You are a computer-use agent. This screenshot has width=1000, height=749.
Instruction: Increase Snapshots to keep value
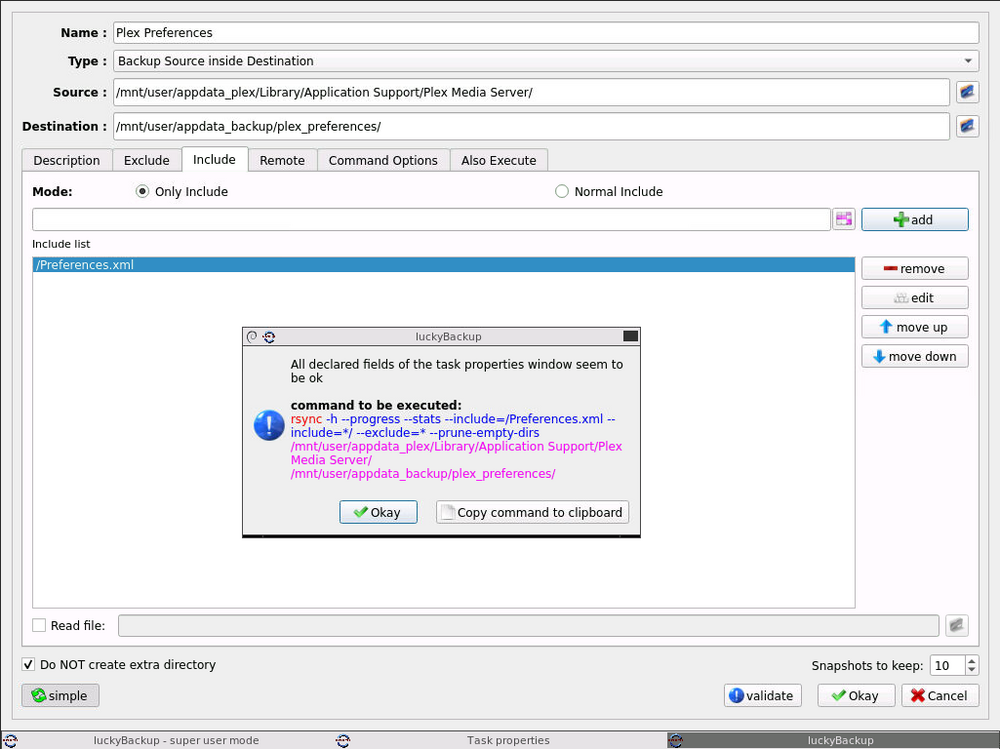coord(972,661)
